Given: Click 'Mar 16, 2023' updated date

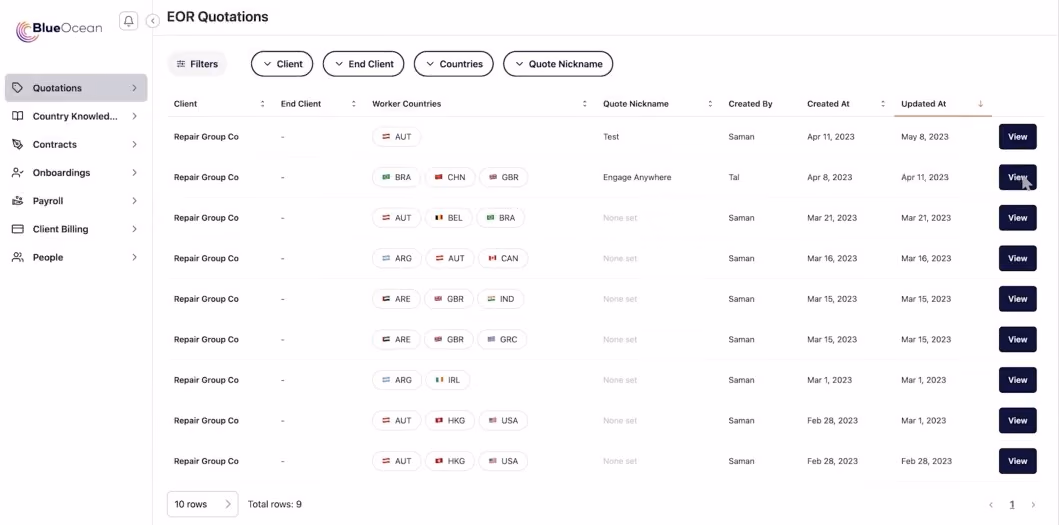Looking at the screenshot, I should pyautogui.click(x=926, y=258).
